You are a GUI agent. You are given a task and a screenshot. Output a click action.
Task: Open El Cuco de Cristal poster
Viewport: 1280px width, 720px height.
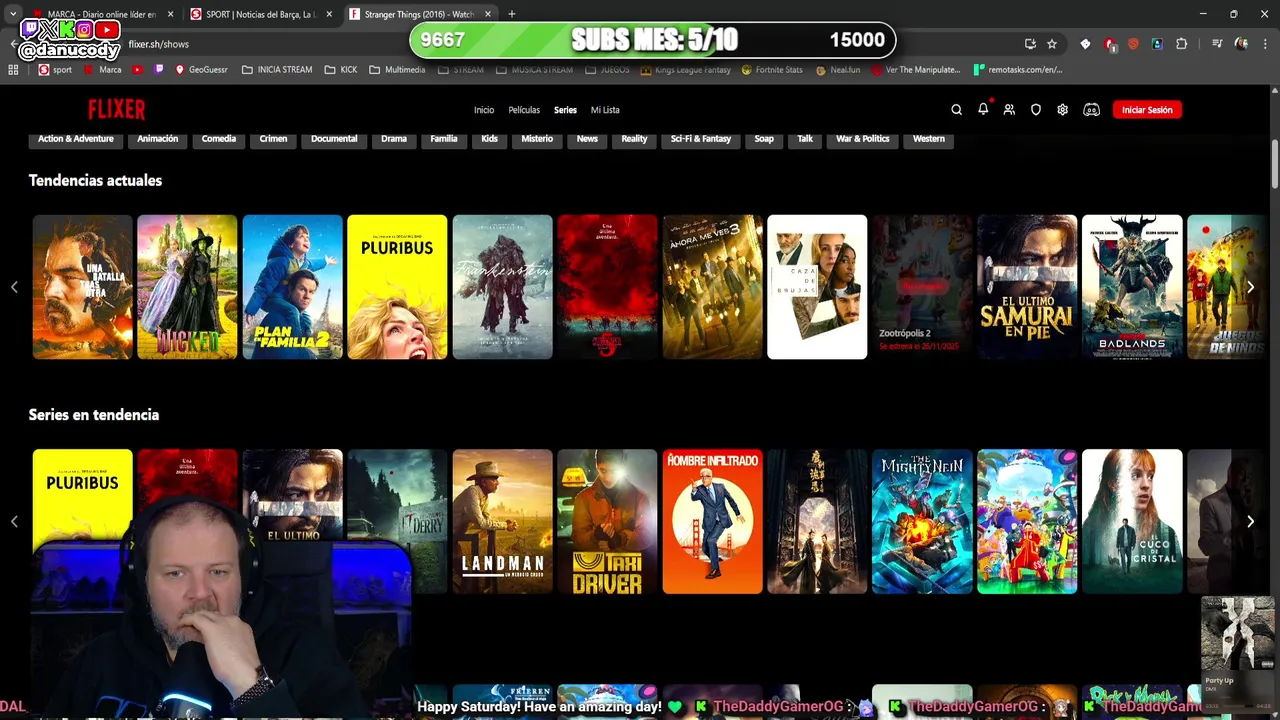coord(1132,521)
